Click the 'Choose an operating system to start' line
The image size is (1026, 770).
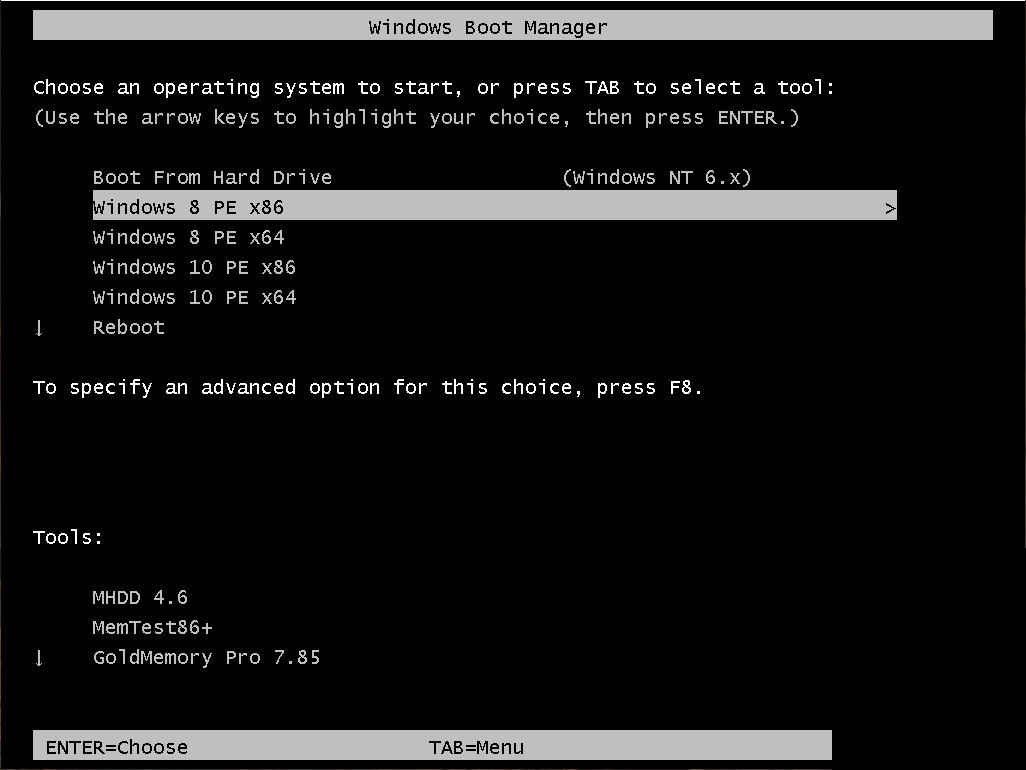tap(434, 88)
